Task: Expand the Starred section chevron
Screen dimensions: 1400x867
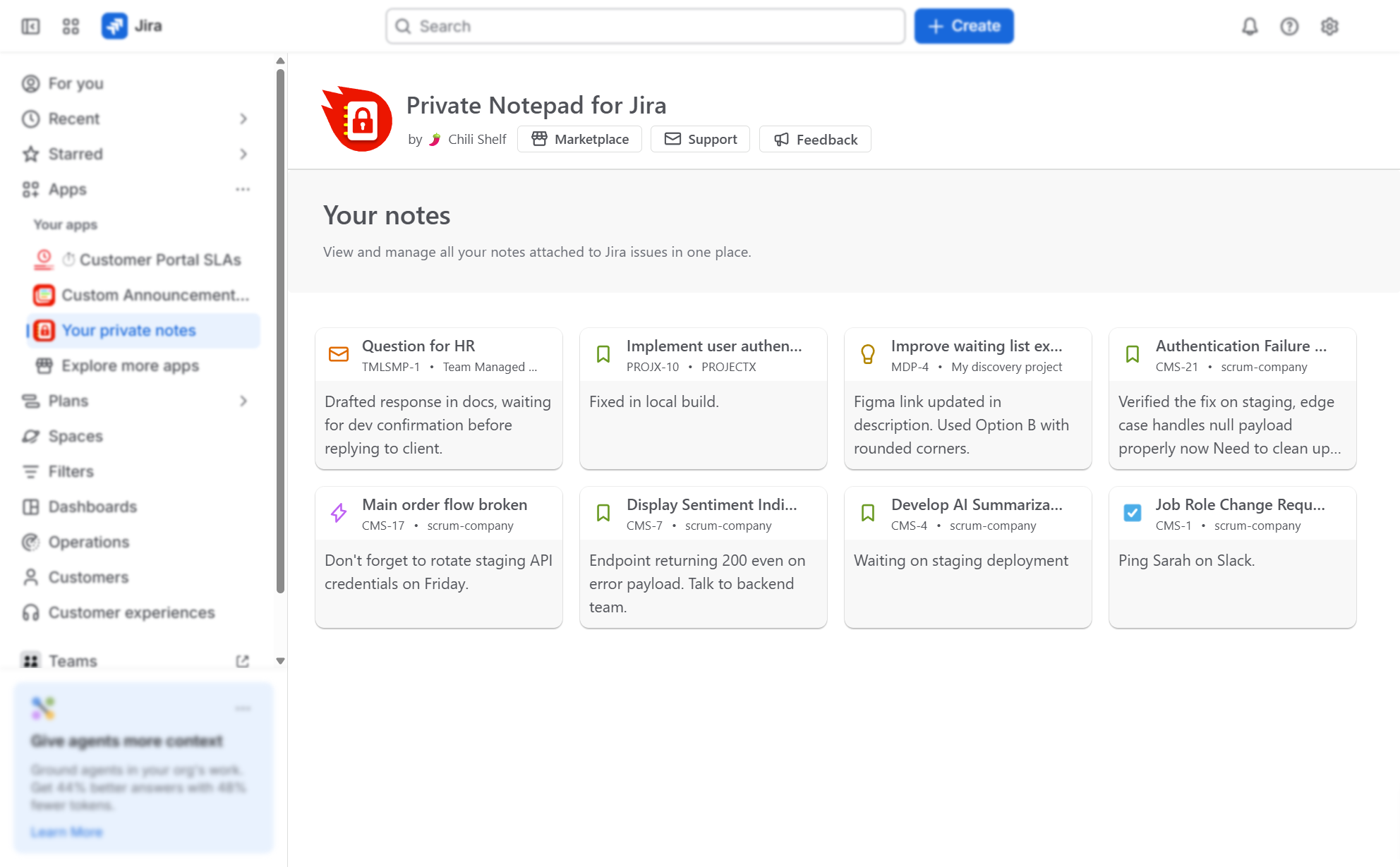Action: click(x=243, y=154)
